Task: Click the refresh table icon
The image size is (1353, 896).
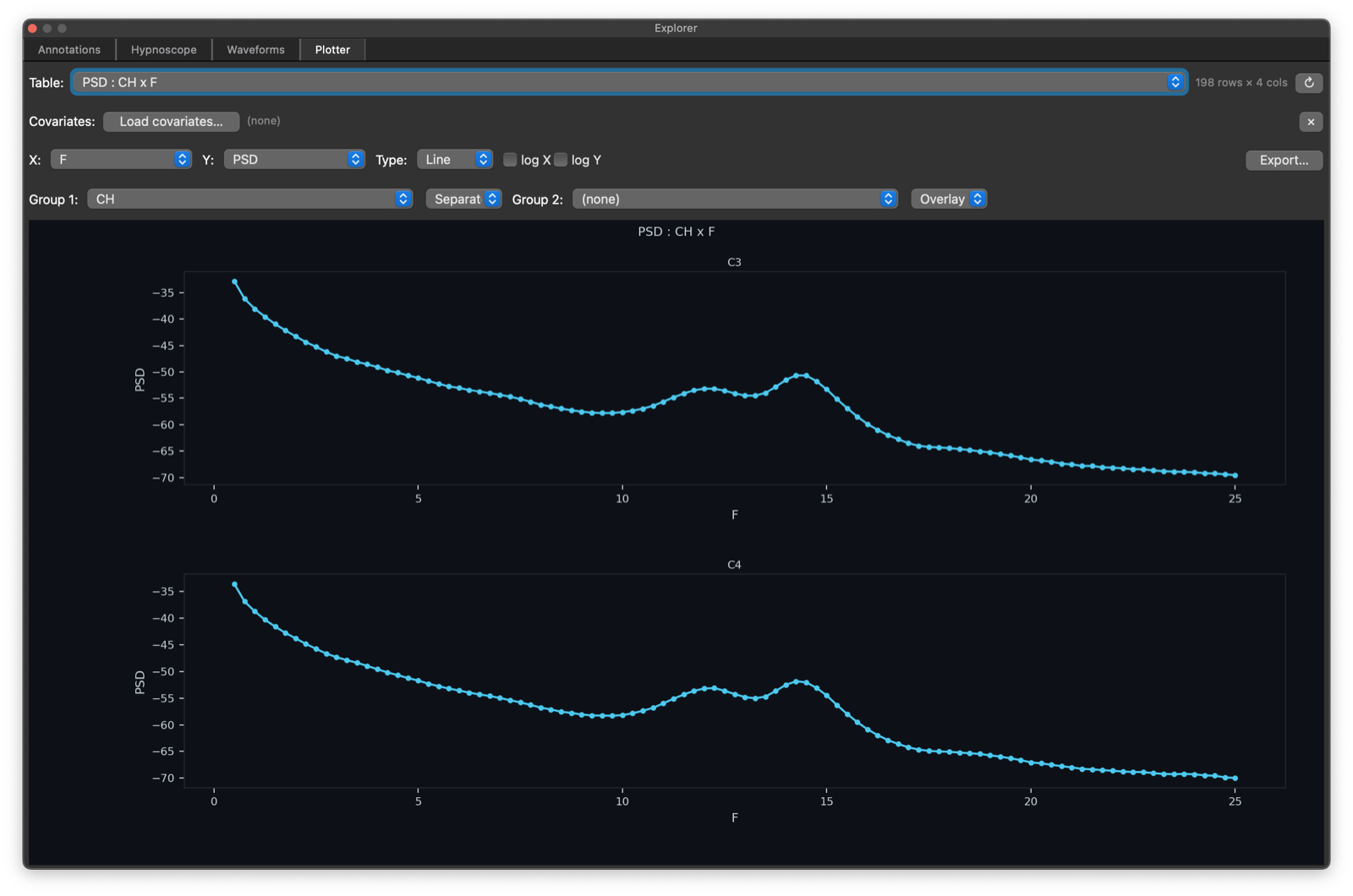Action: [1309, 83]
